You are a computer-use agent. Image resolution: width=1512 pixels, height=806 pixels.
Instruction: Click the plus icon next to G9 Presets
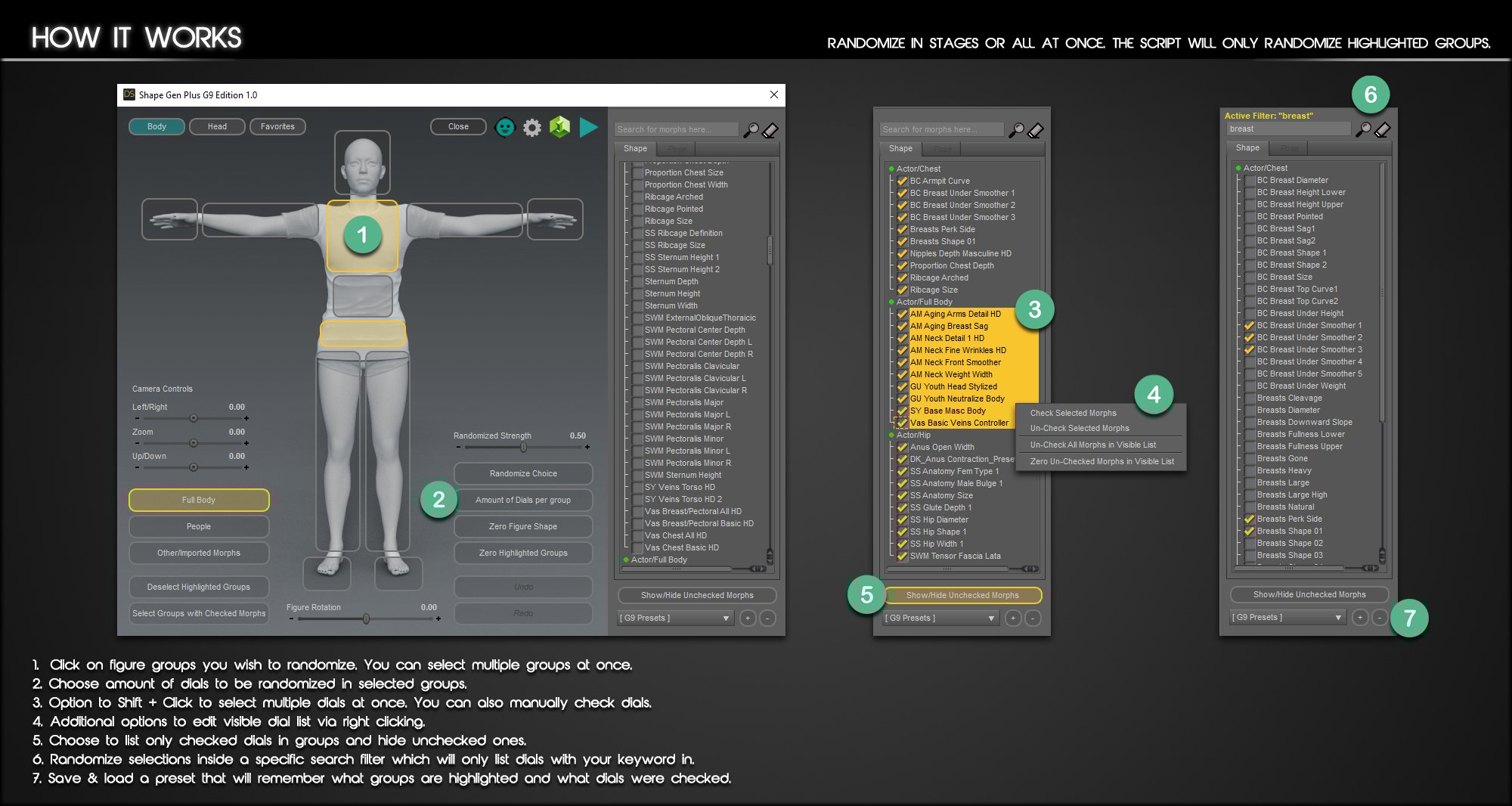[x=746, y=618]
